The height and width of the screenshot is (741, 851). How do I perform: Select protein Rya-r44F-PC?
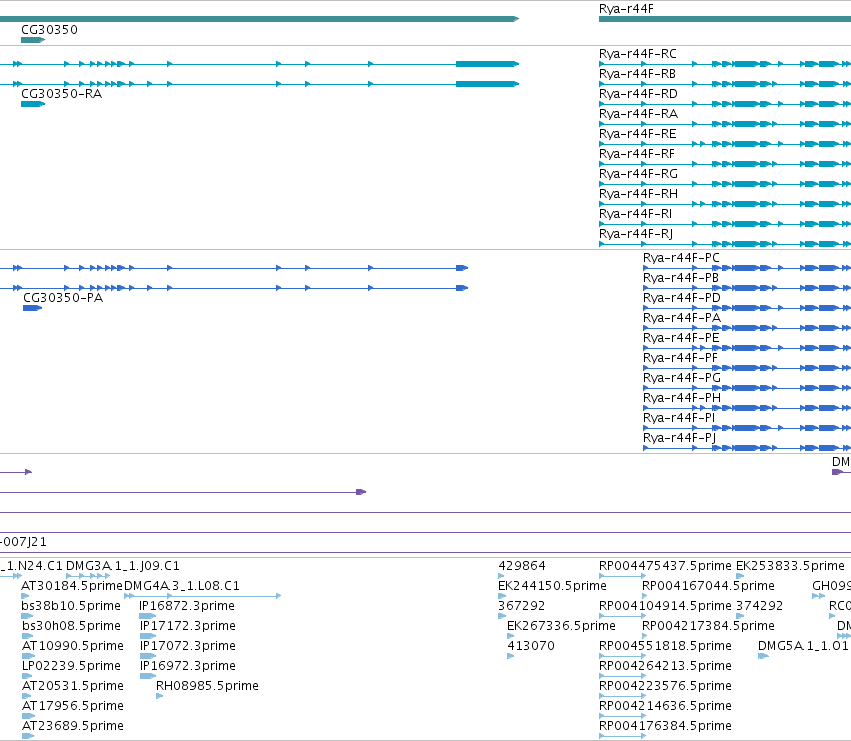[681, 258]
